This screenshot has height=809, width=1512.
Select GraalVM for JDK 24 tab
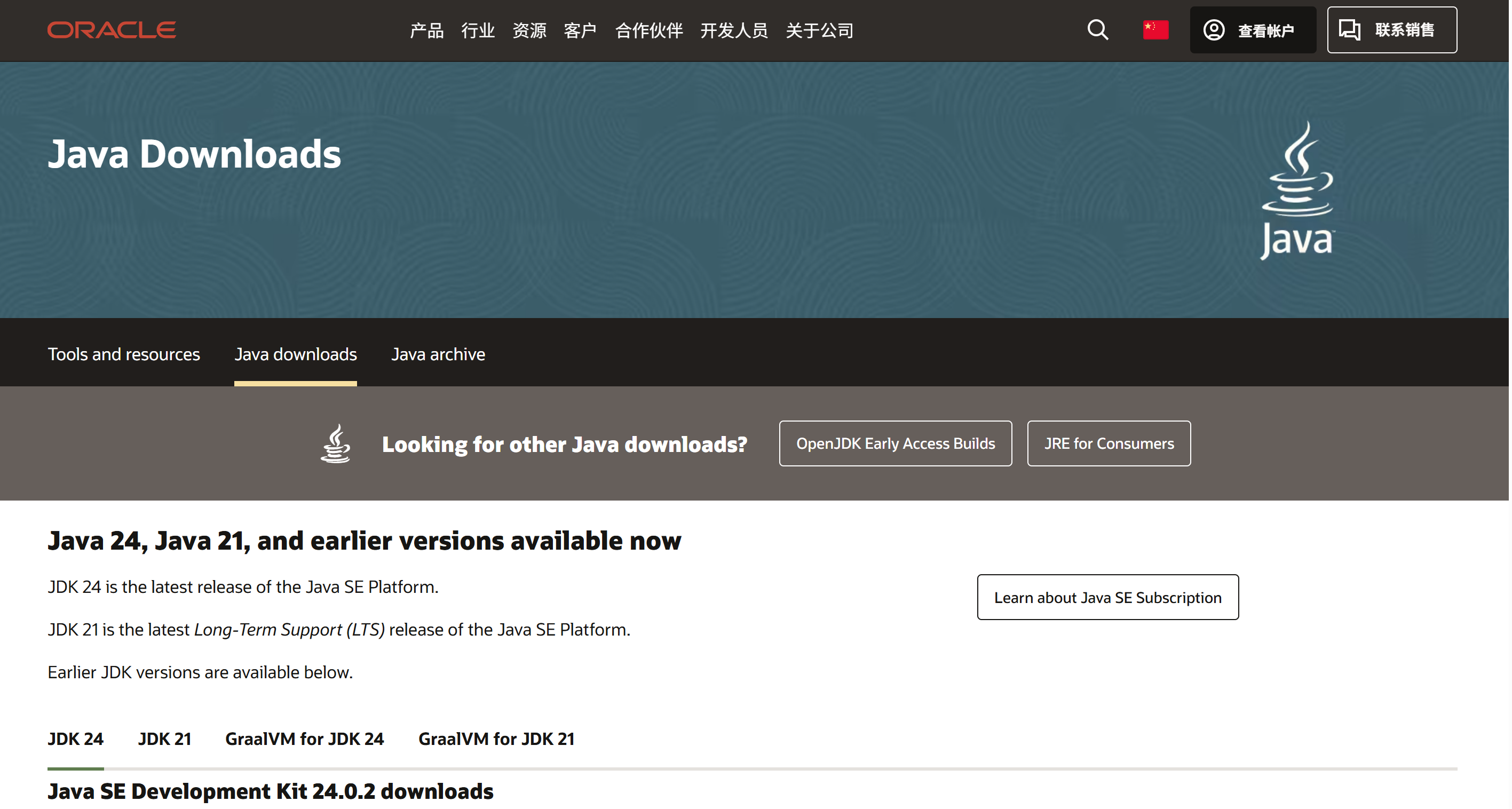pos(304,739)
